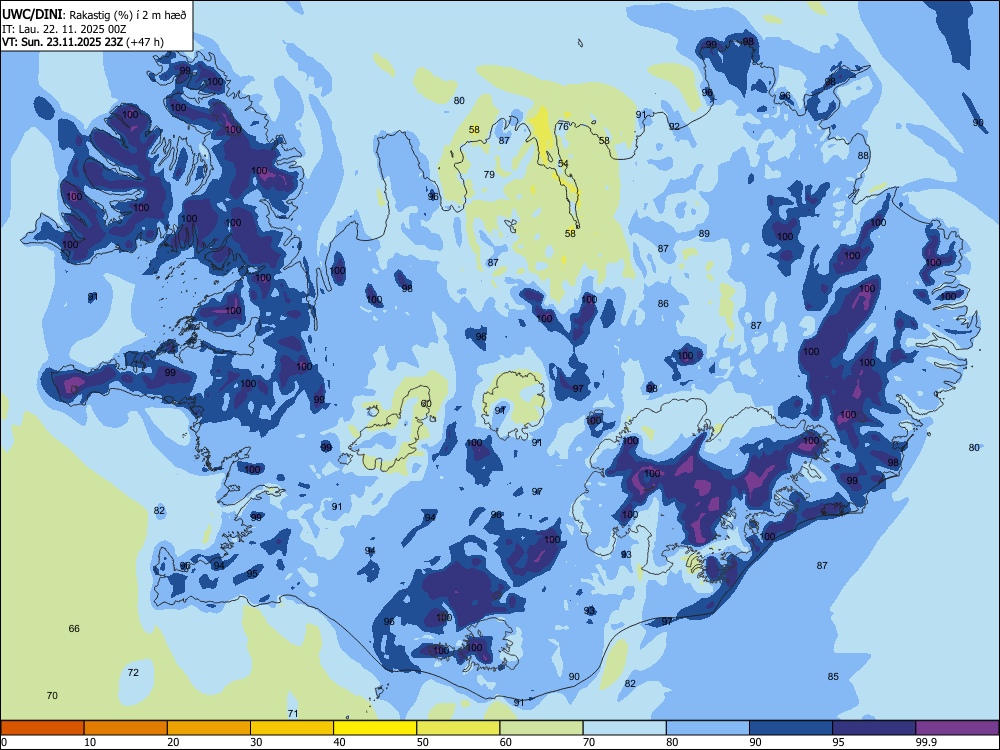Click the 99.9 legend scale label

(925, 742)
